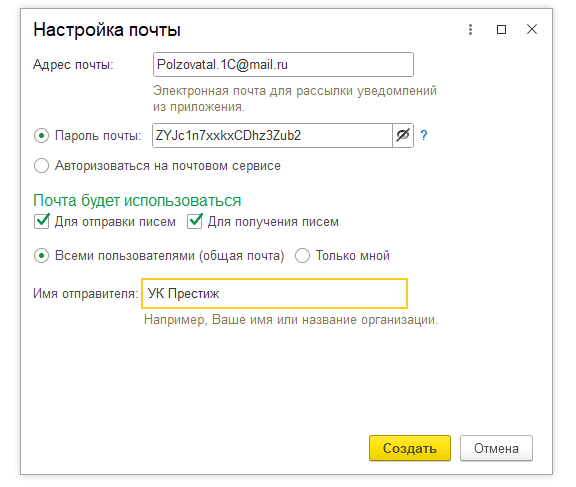Open help via the blue question mark
This screenshot has height=487, width=576.
click(x=424, y=136)
